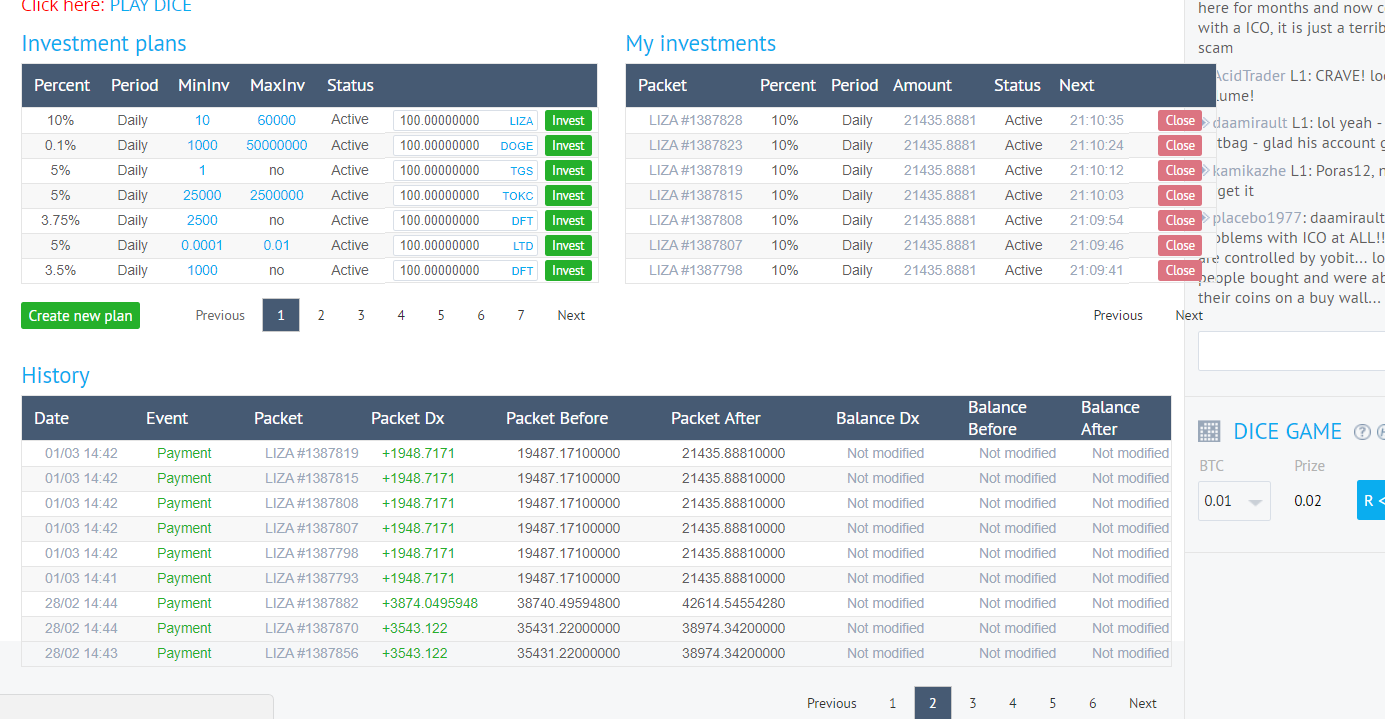The width and height of the screenshot is (1385, 719).
Task: Invest in the 5% TGS plan
Action: click(x=568, y=170)
